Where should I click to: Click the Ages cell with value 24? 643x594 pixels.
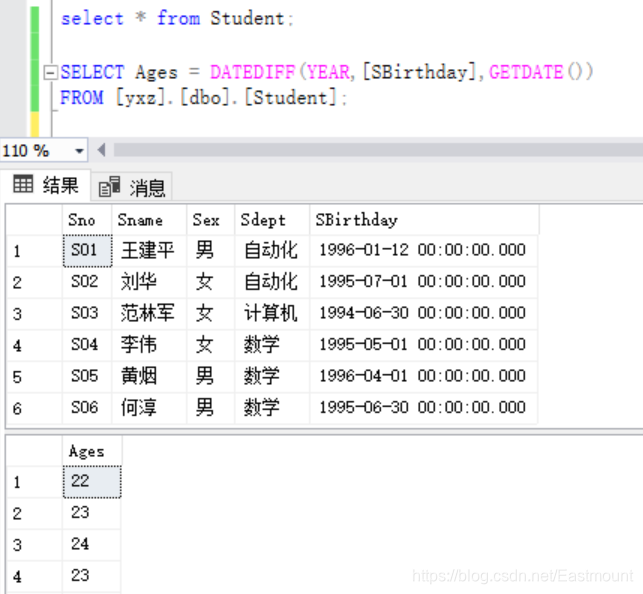91,545
